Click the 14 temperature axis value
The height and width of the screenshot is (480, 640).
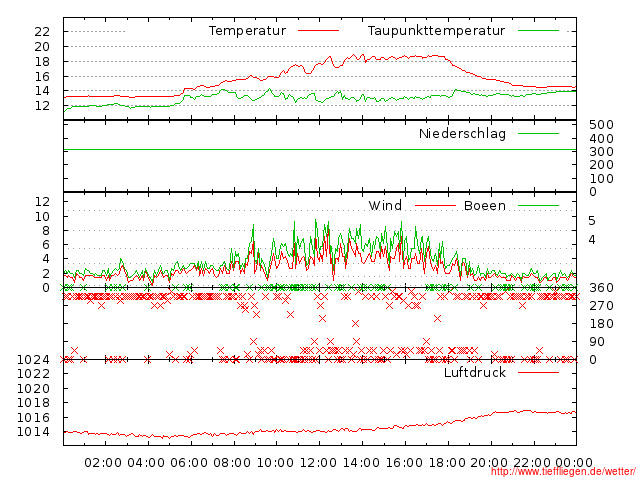42,91
